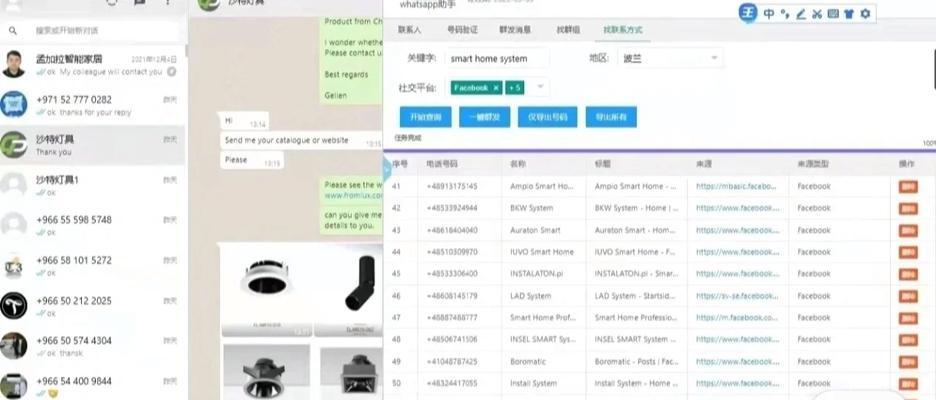Viewport: 936px width, 400px height.
Task: Open chat +966 54 400 9844
Action: tap(93, 386)
